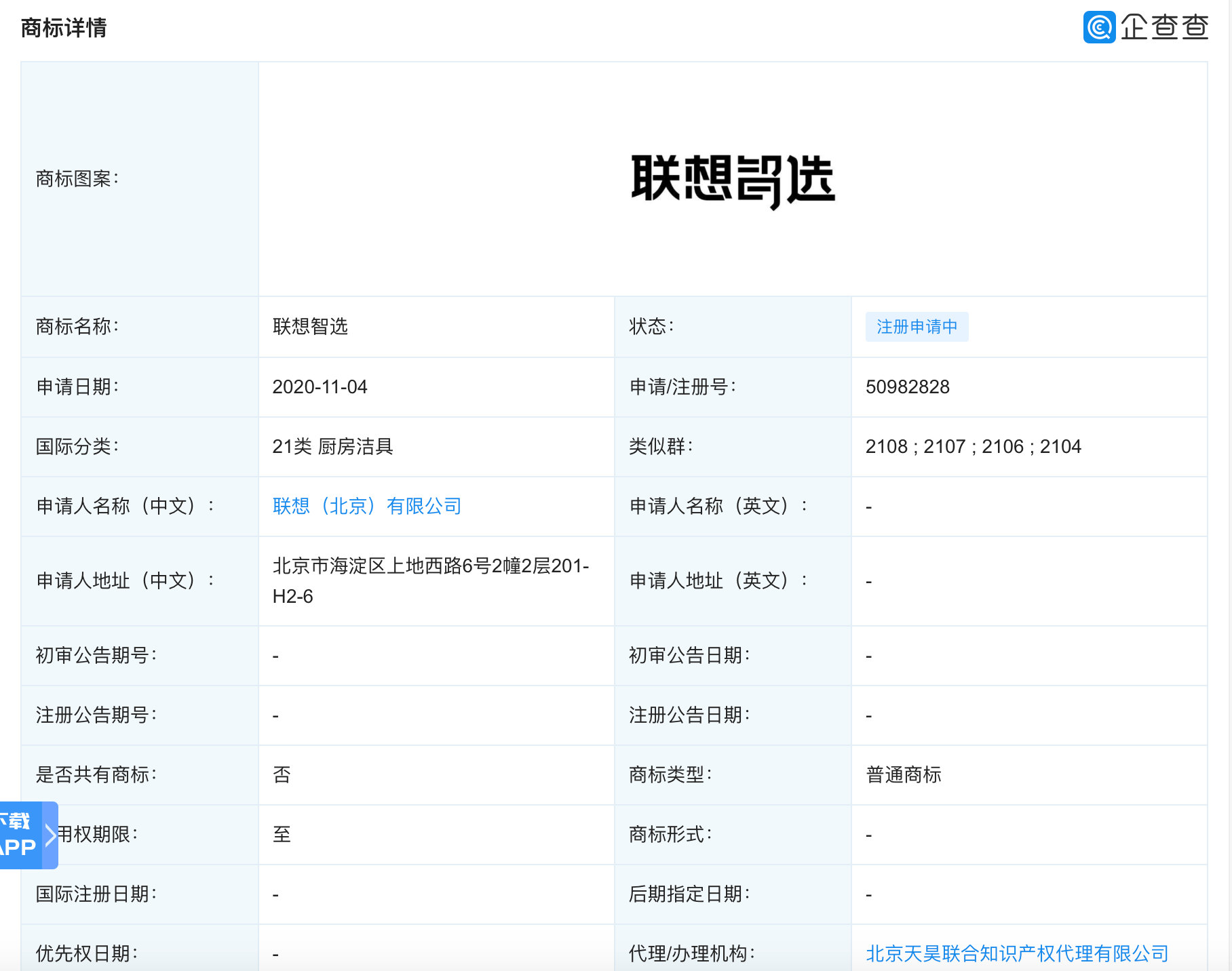The image size is (1232, 971).
Task: Click the 类似群 label
Action: [x=661, y=446]
